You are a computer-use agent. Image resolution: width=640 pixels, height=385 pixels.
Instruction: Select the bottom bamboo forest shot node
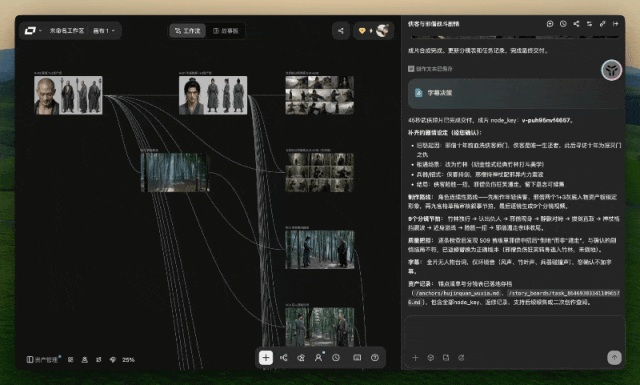pos(320,327)
